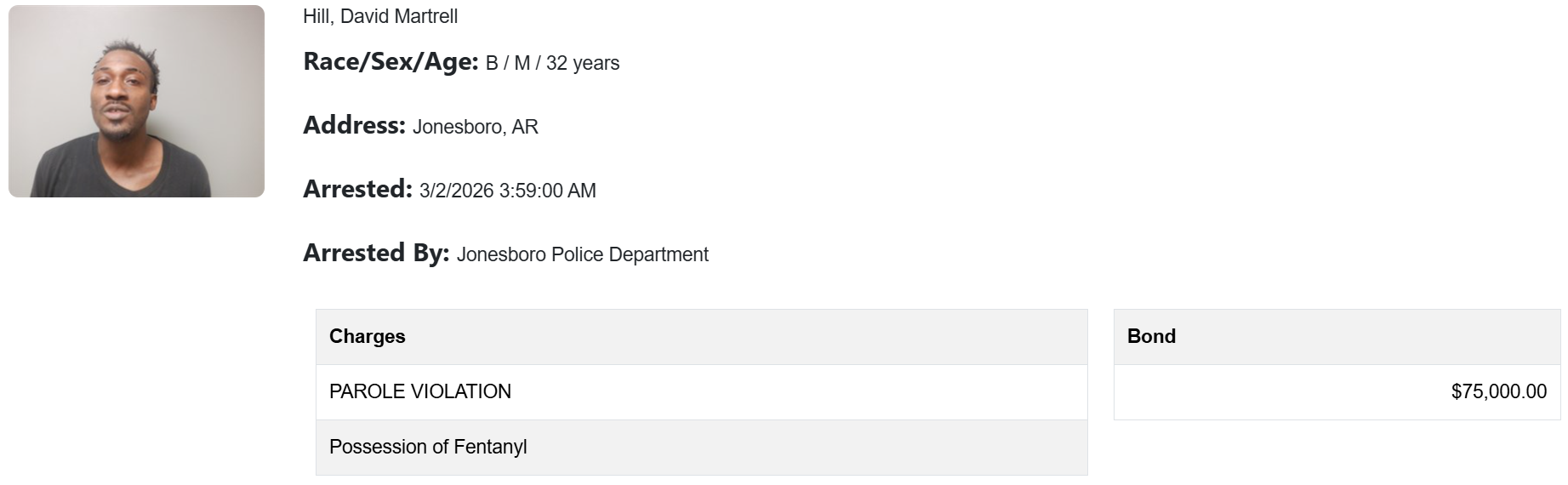Click the inmate mugshot photo
Image resolution: width=1568 pixels, height=485 pixels.
(x=136, y=101)
